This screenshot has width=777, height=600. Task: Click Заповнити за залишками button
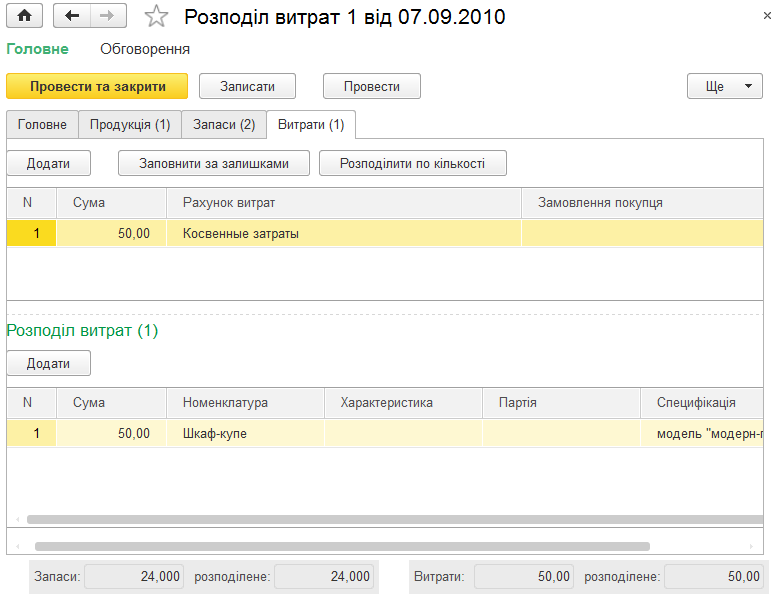pos(214,164)
